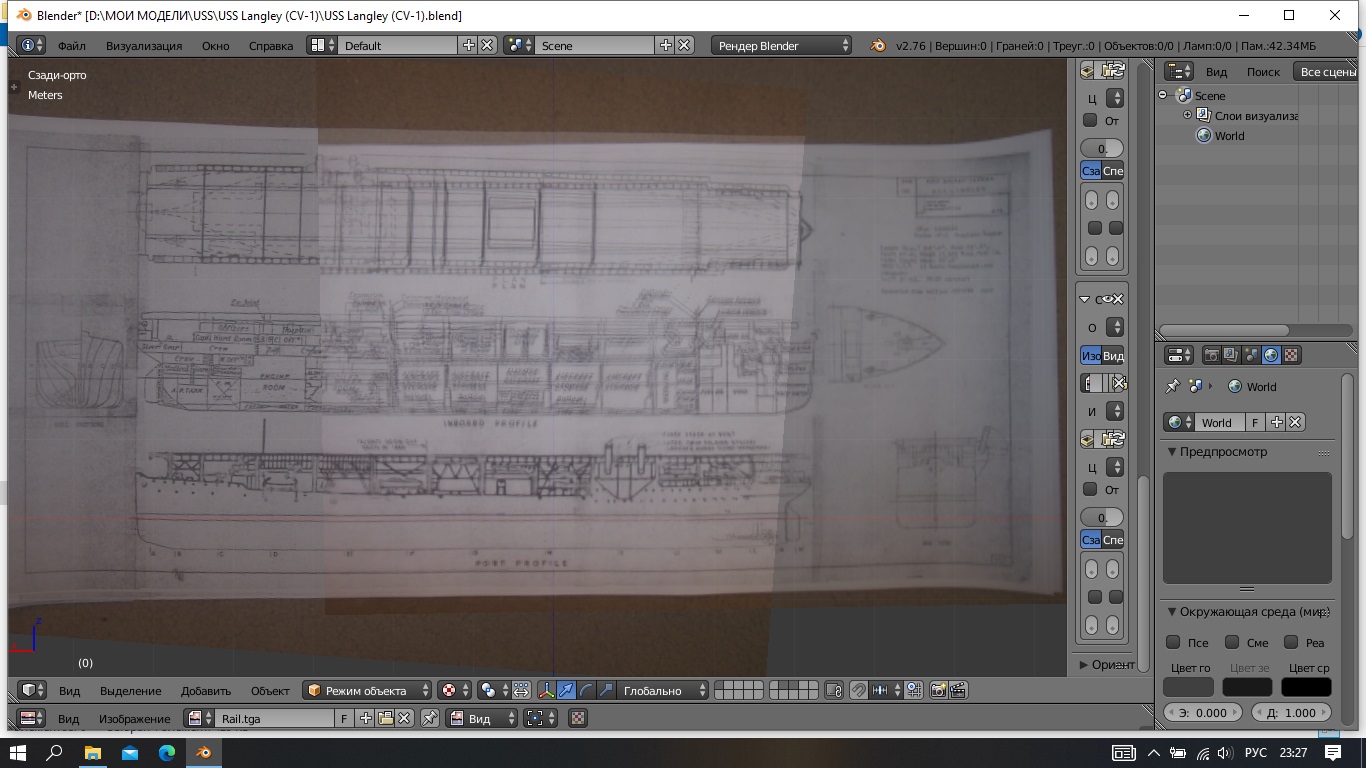Image resolution: width=1366 pixels, height=768 pixels.
Task: Open the Render camera properties tab
Action: (x=1211, y=355)
